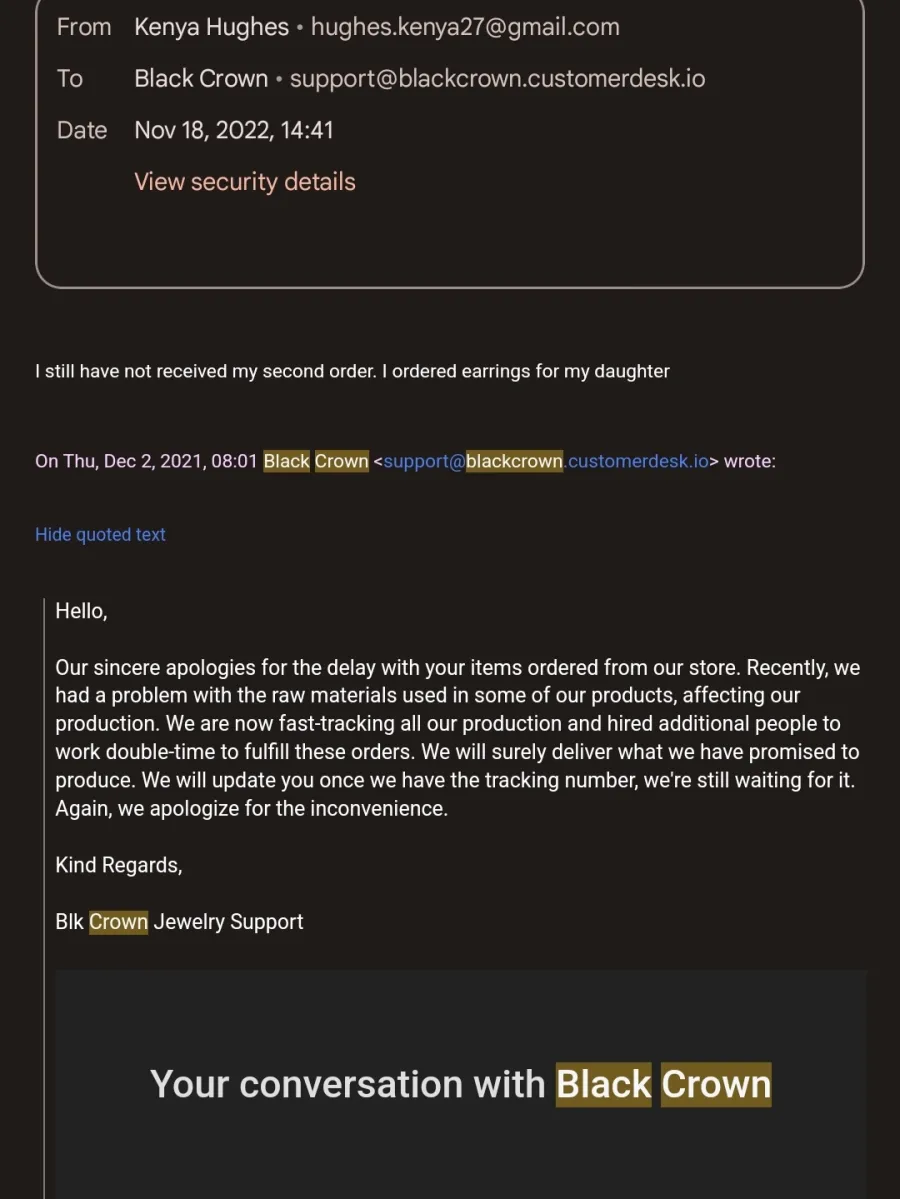
Task: Click the sender name Kenya Hughes
Action: coord(211,27)
